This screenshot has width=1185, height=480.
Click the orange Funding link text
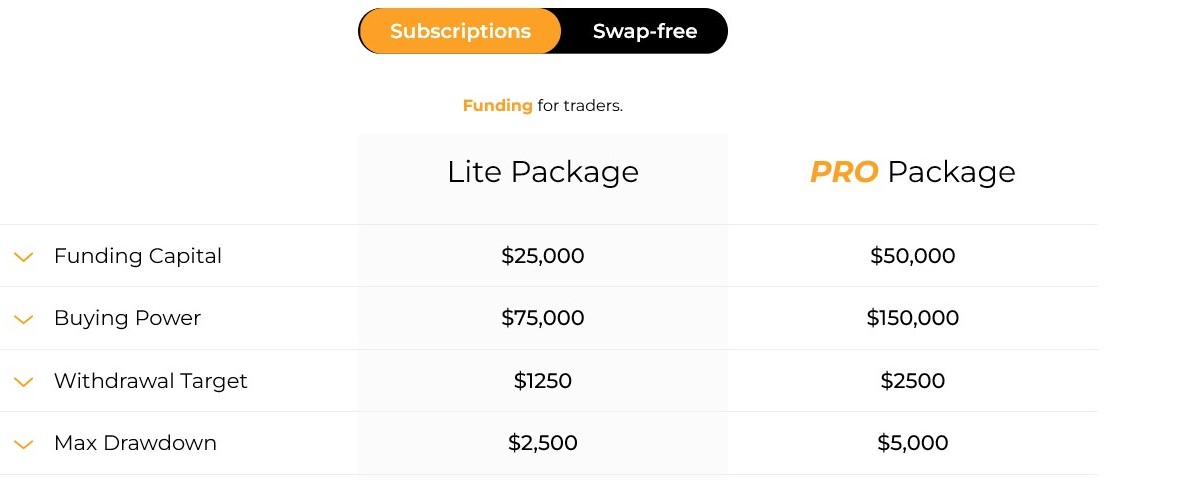point(497,106)
